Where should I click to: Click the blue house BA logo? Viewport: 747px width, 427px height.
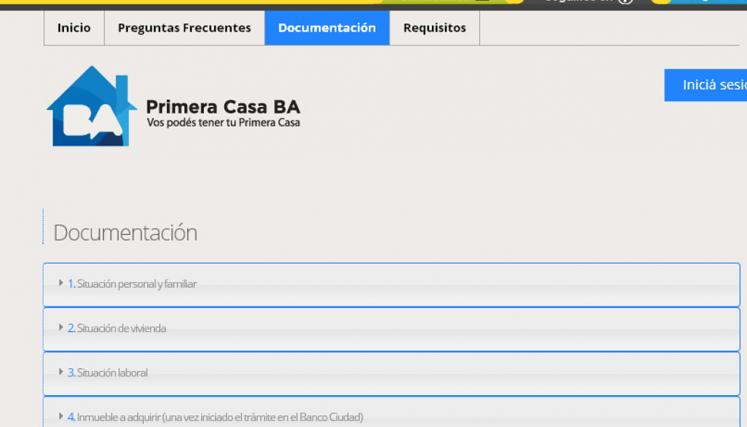(x=91, y=107)
